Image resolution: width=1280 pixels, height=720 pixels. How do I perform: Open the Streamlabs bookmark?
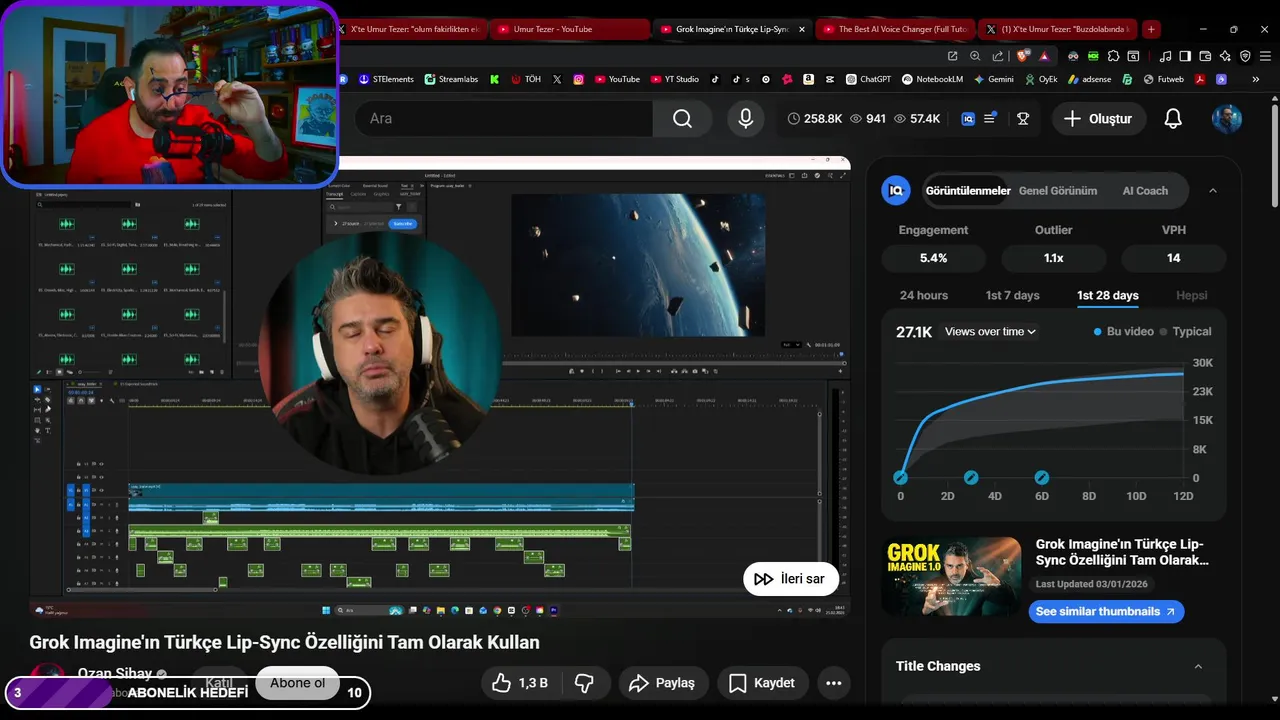[x=452, y=79]
